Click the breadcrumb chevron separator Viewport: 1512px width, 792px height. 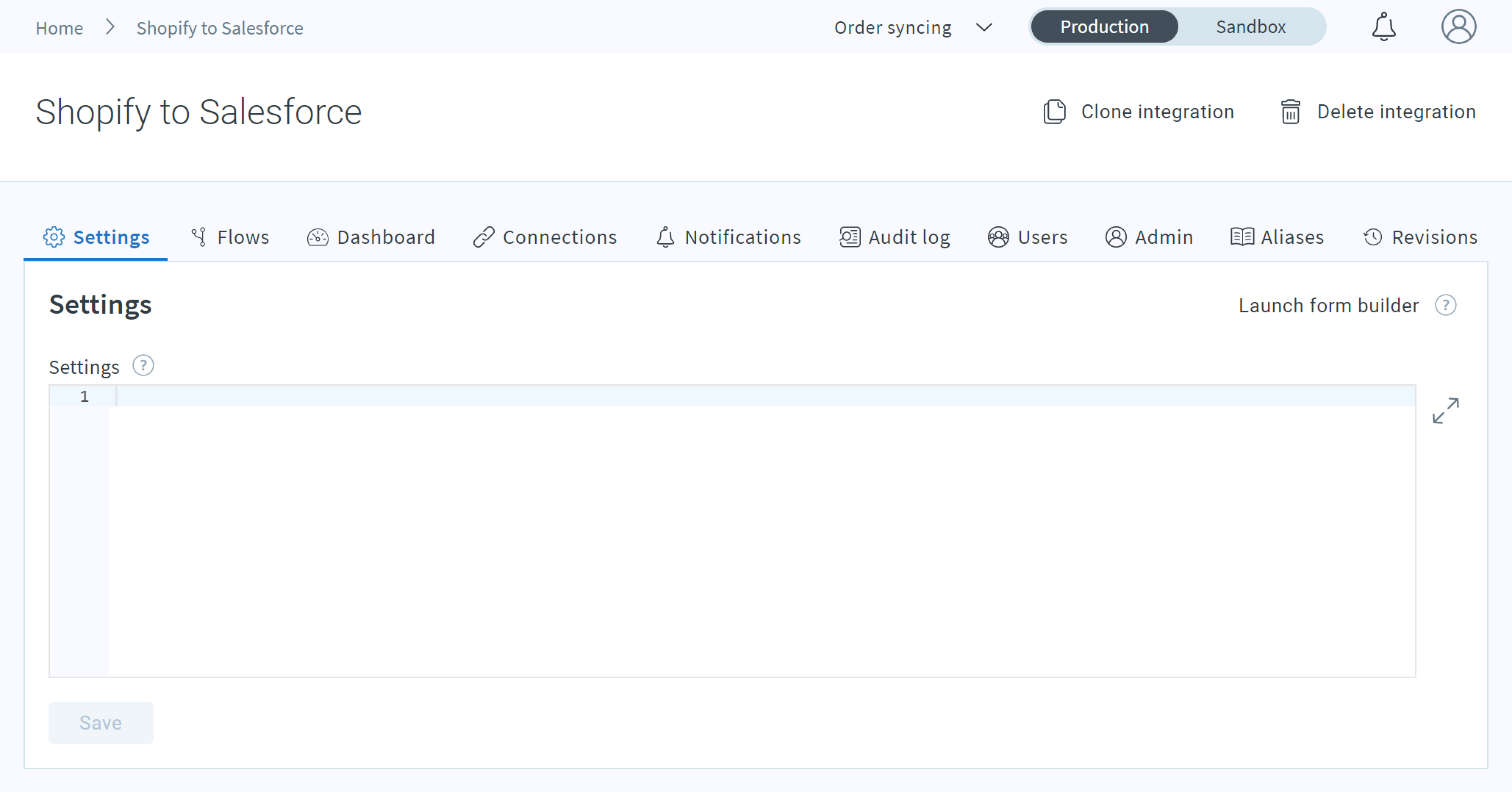[x=110, y=27]
